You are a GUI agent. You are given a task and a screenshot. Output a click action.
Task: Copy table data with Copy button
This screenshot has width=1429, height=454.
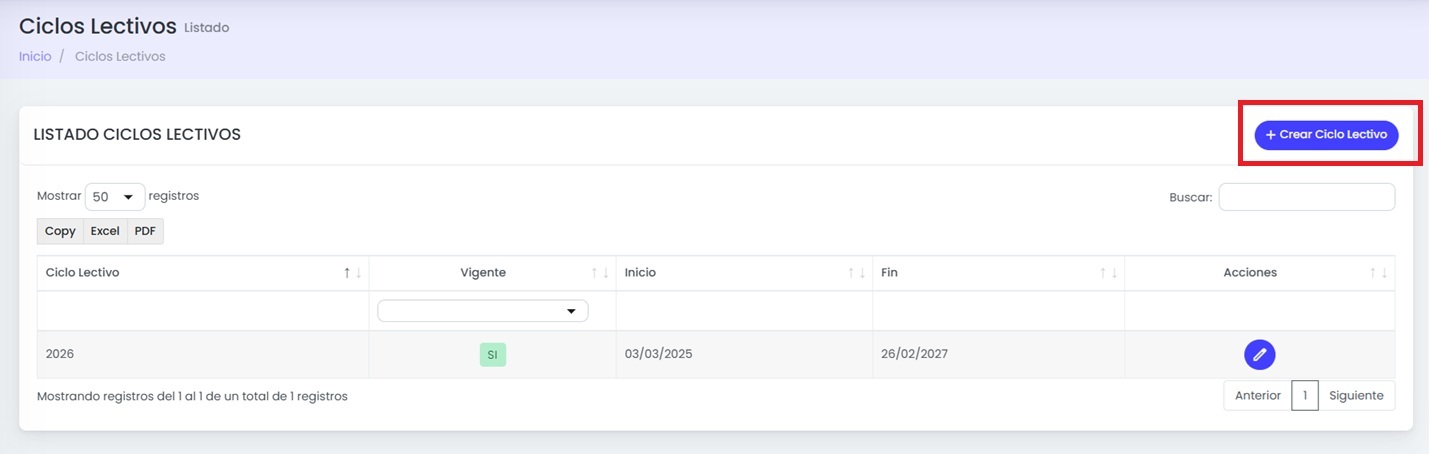[60, 231]
